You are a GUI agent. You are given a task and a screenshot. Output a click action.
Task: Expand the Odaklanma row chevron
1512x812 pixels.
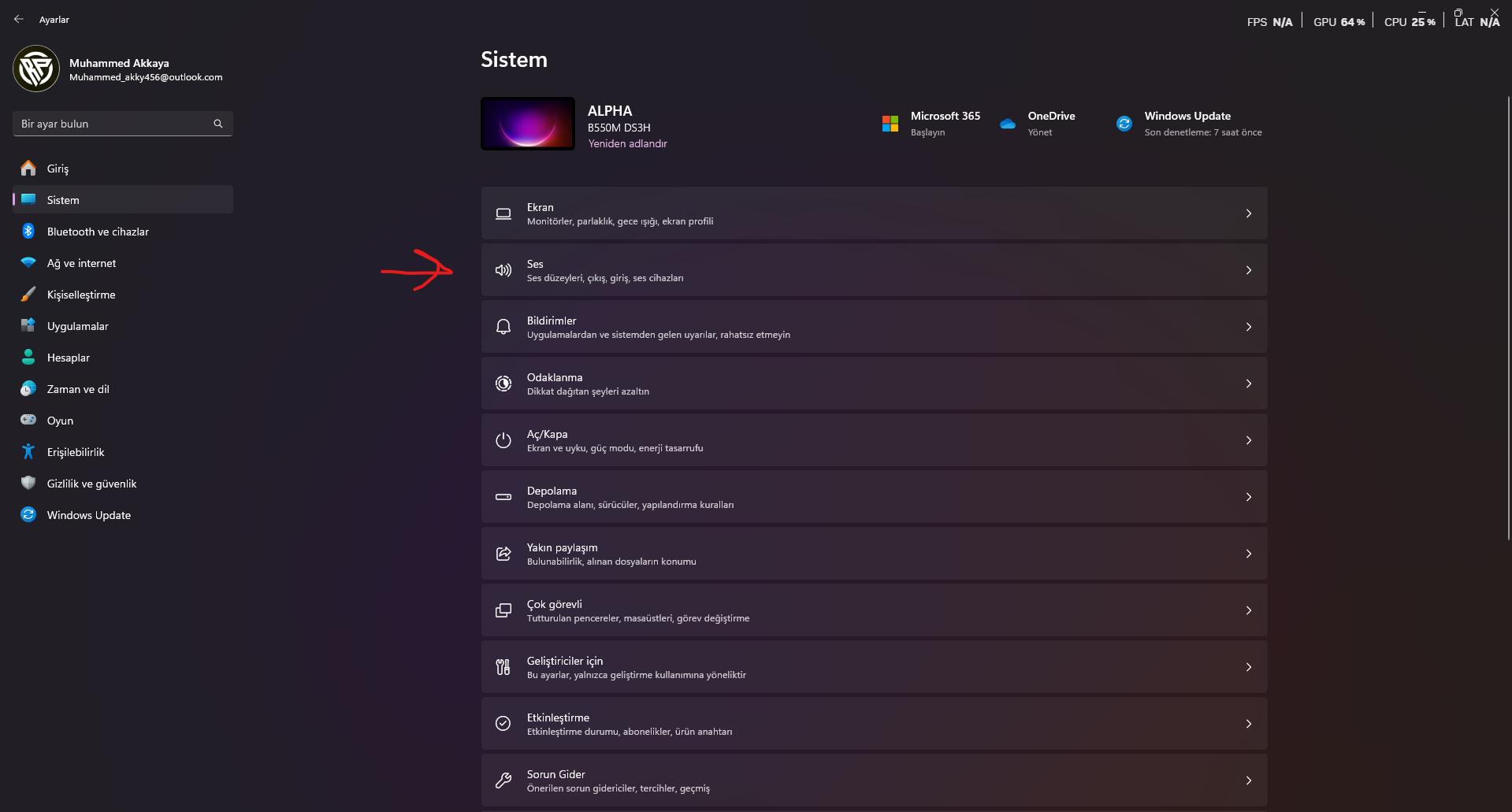pyautogui.click(x=1249, y=384)
